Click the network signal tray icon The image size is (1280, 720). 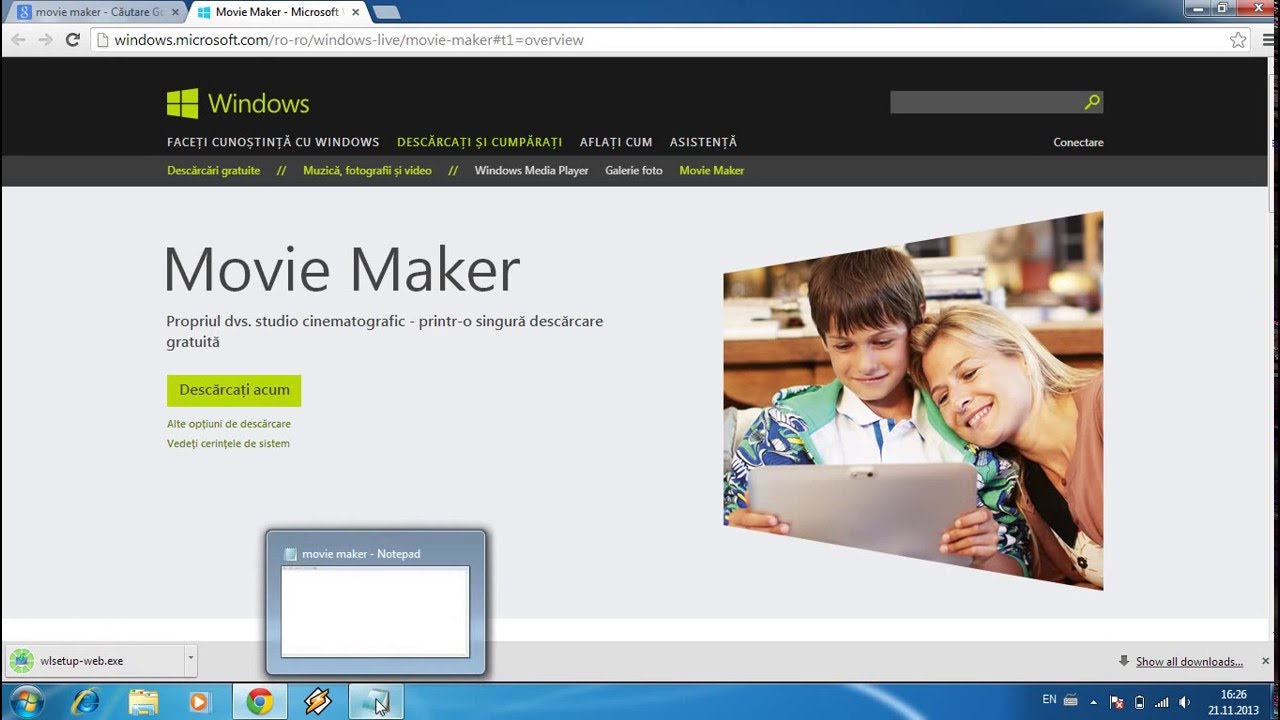(x=1161, y=702)
